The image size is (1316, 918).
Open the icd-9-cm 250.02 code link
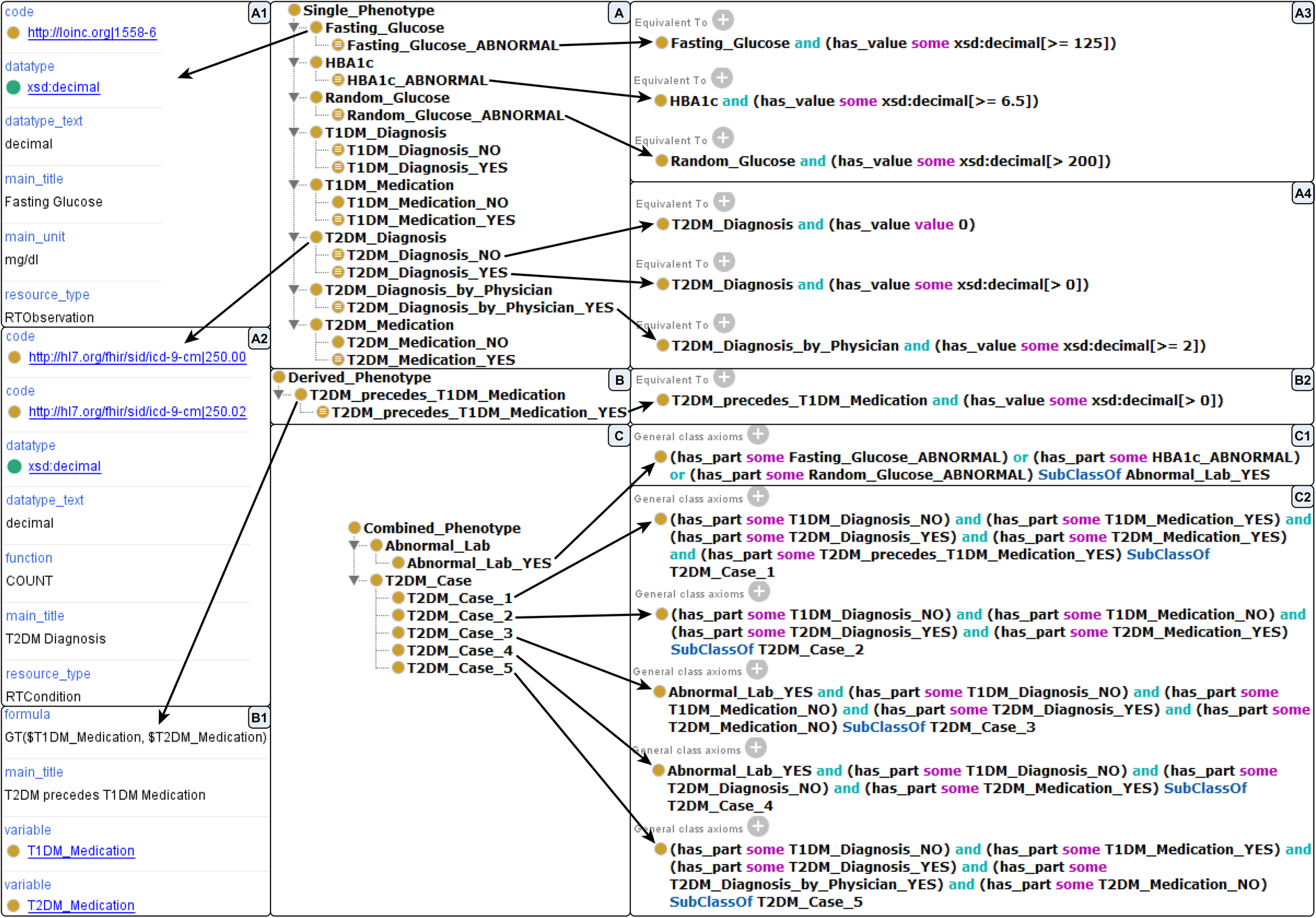click(x=137, y=412)
